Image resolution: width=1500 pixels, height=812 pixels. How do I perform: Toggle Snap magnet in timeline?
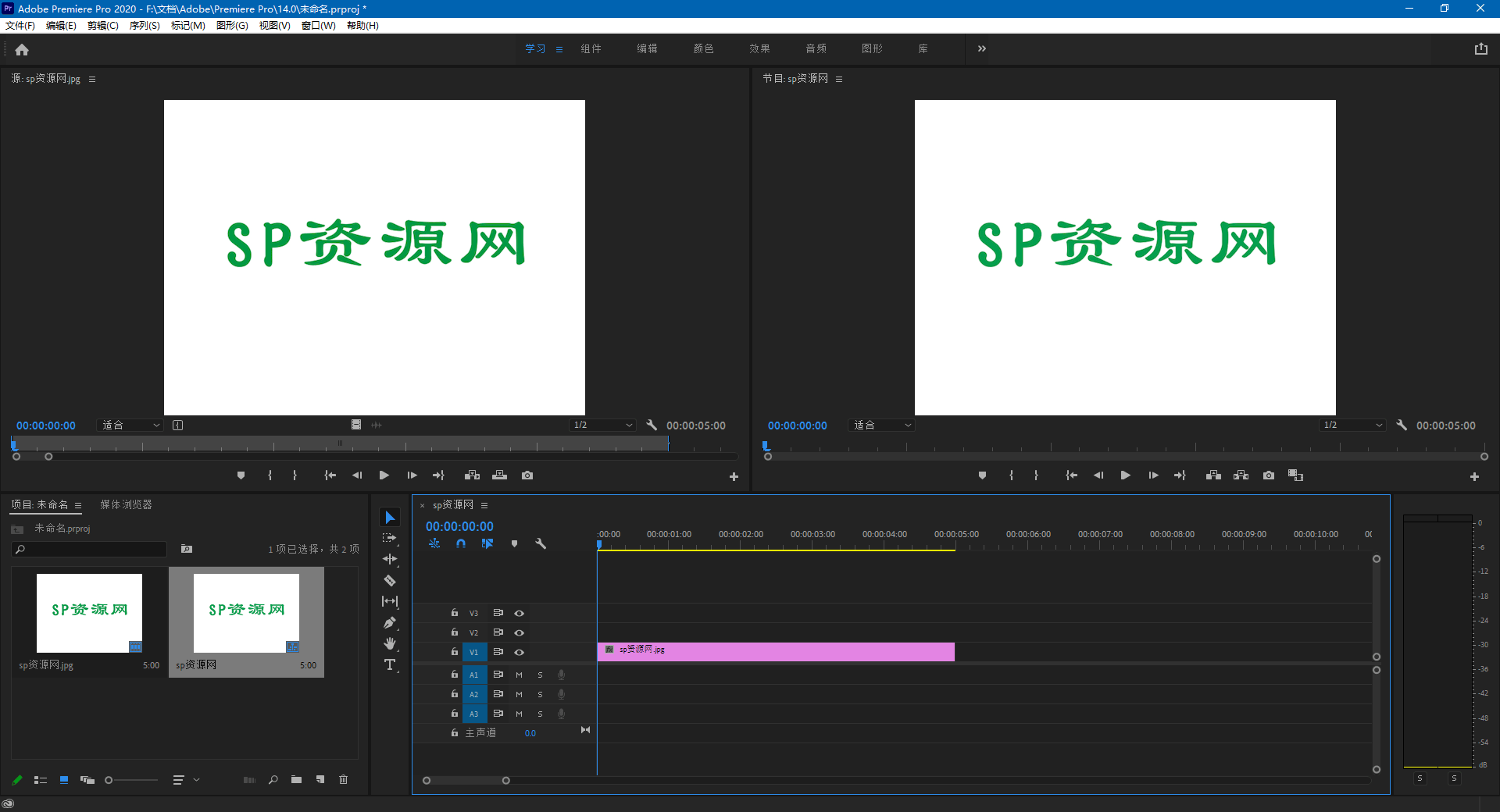pyautogui.click(x=461, y=543)
